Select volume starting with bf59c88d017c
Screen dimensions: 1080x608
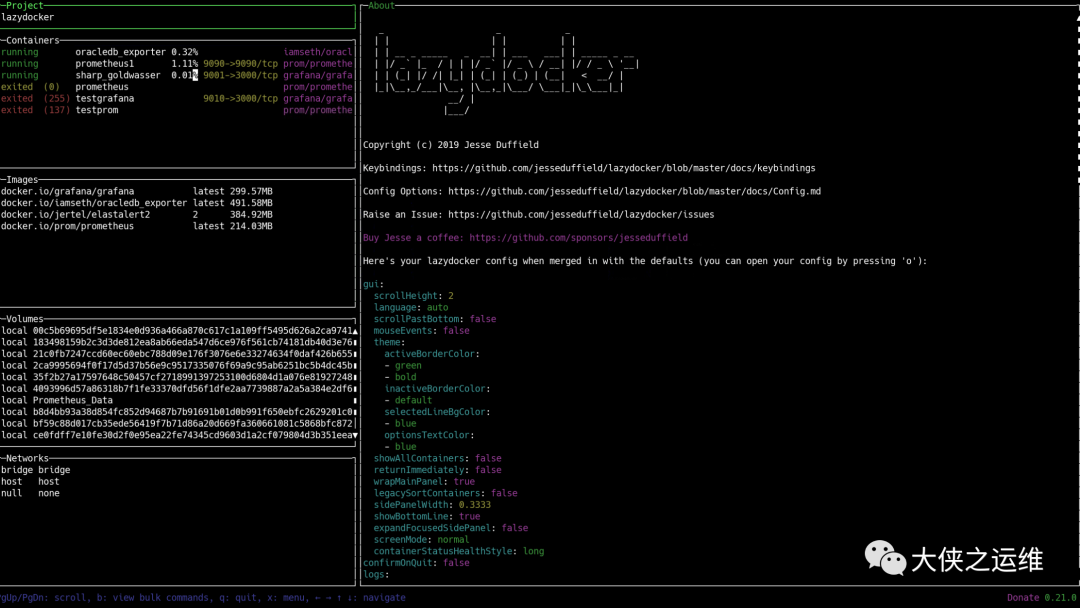(x=176, y=423)
